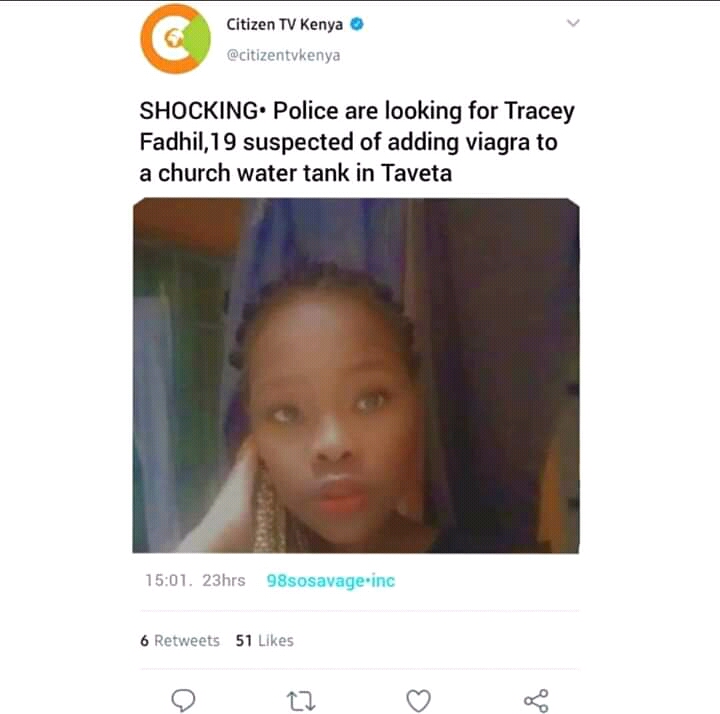Visit the @citizentvkenya handle

point(284,55)
